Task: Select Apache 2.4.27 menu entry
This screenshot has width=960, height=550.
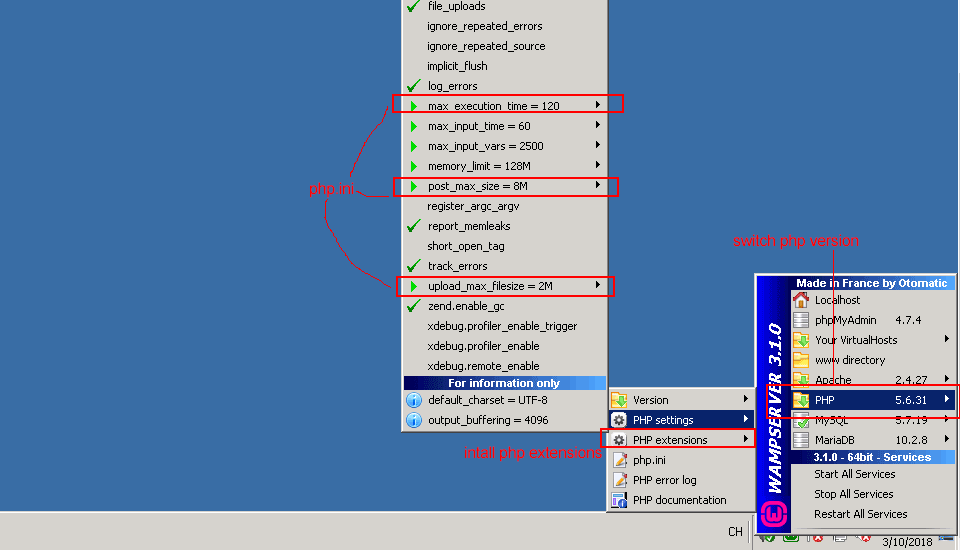Action: coord(872,380)
